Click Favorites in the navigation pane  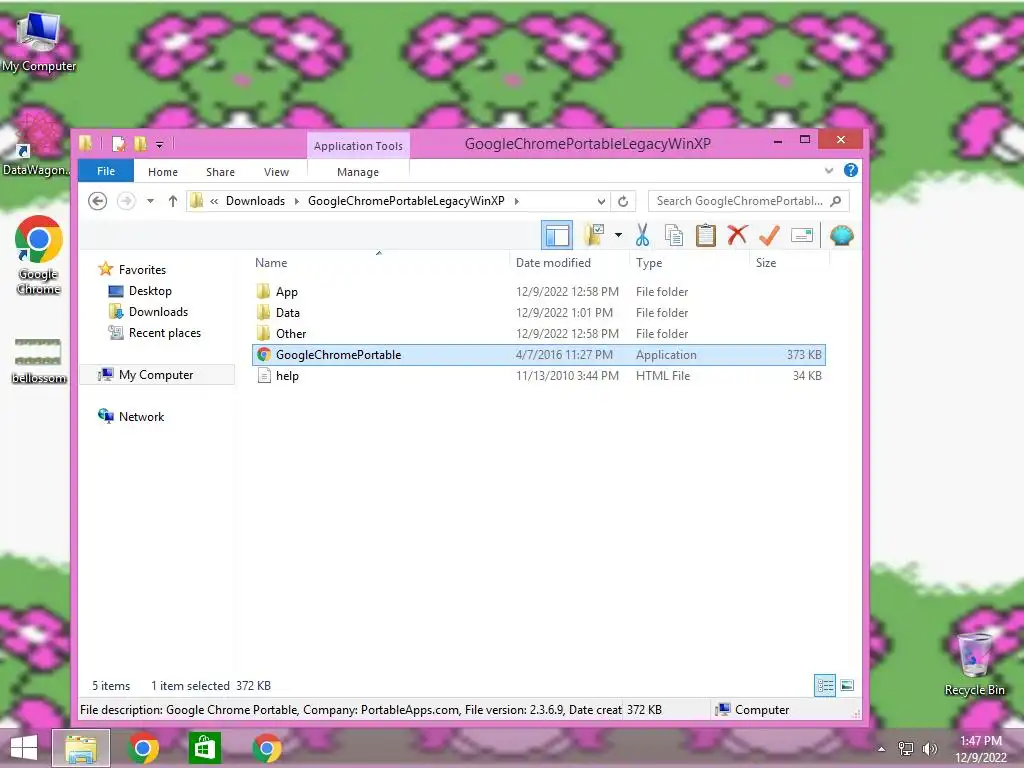pyautogui.click(x=142, y=270)
